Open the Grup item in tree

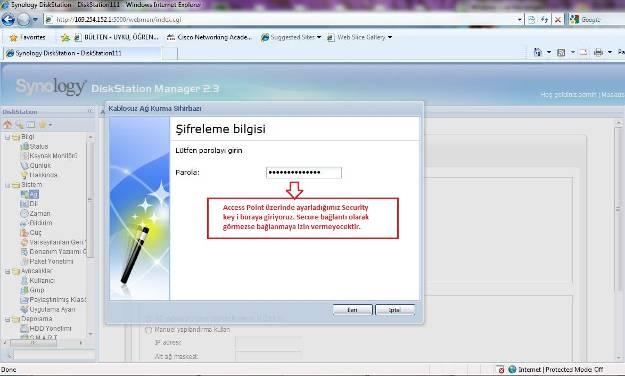coord(33,290)
